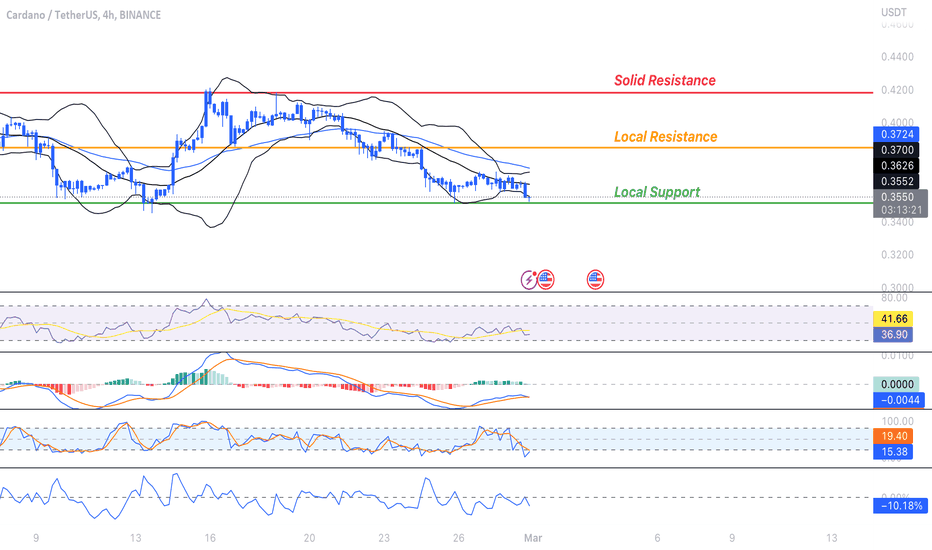Image resolution: width=932 pixels, height=550 pixels.
Task: Click the 15.38 blue stochastic value
Action: [x=893, y=452]
